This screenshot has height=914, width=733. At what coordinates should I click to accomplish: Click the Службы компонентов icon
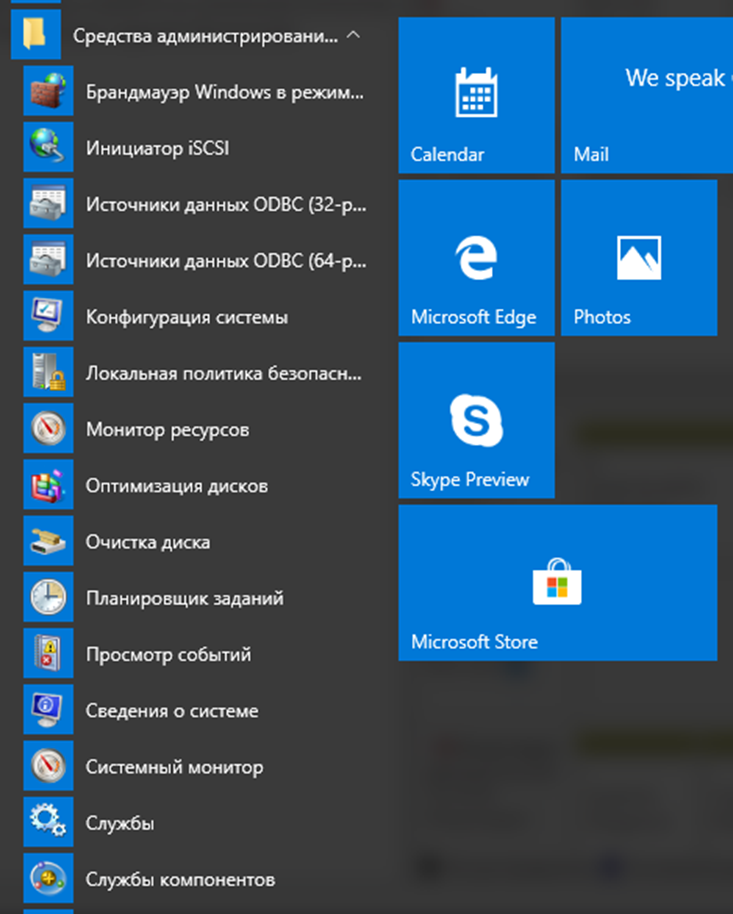(x=48, y=878)
